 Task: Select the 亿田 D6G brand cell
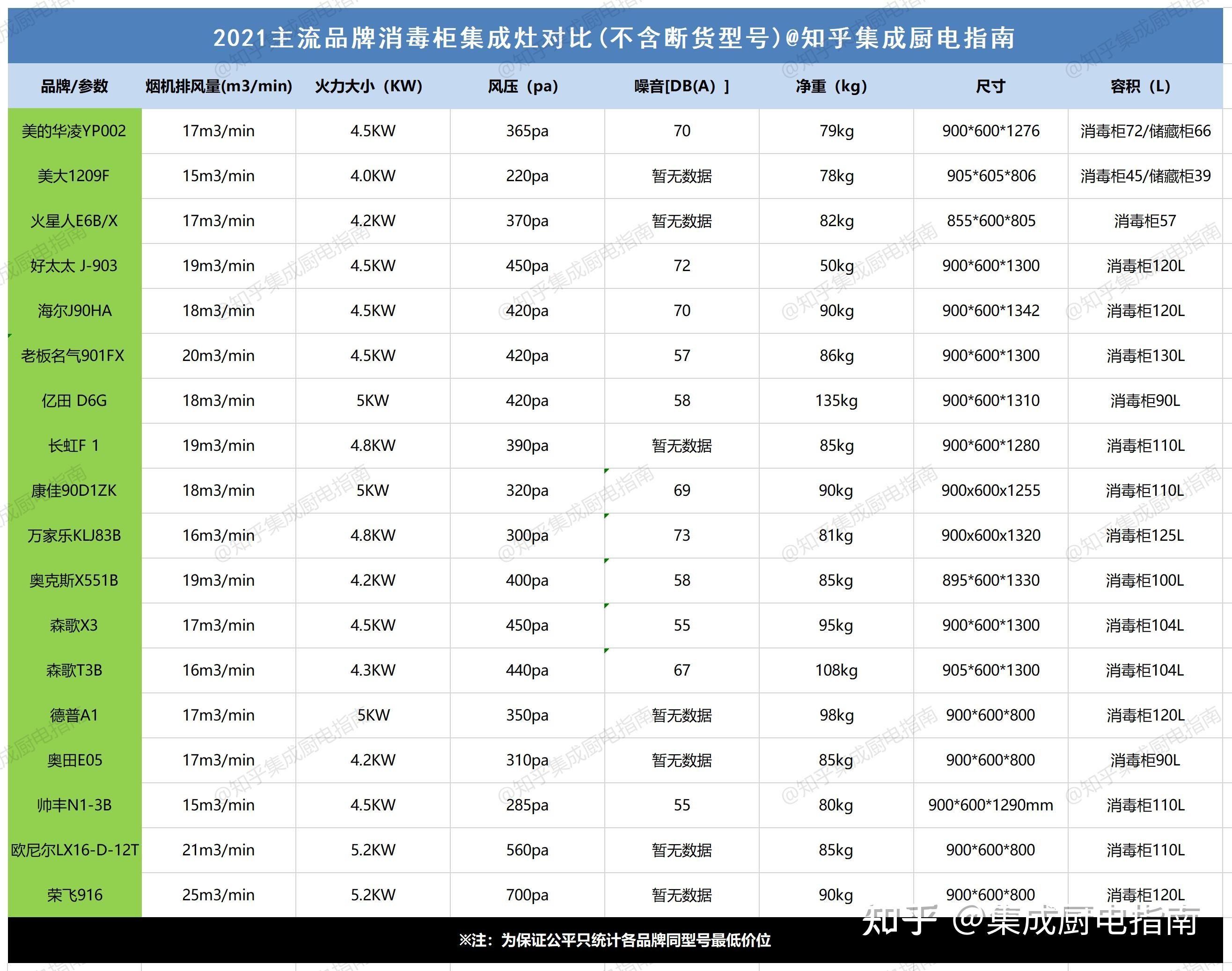pyautogui.click(x=74, y=400)
